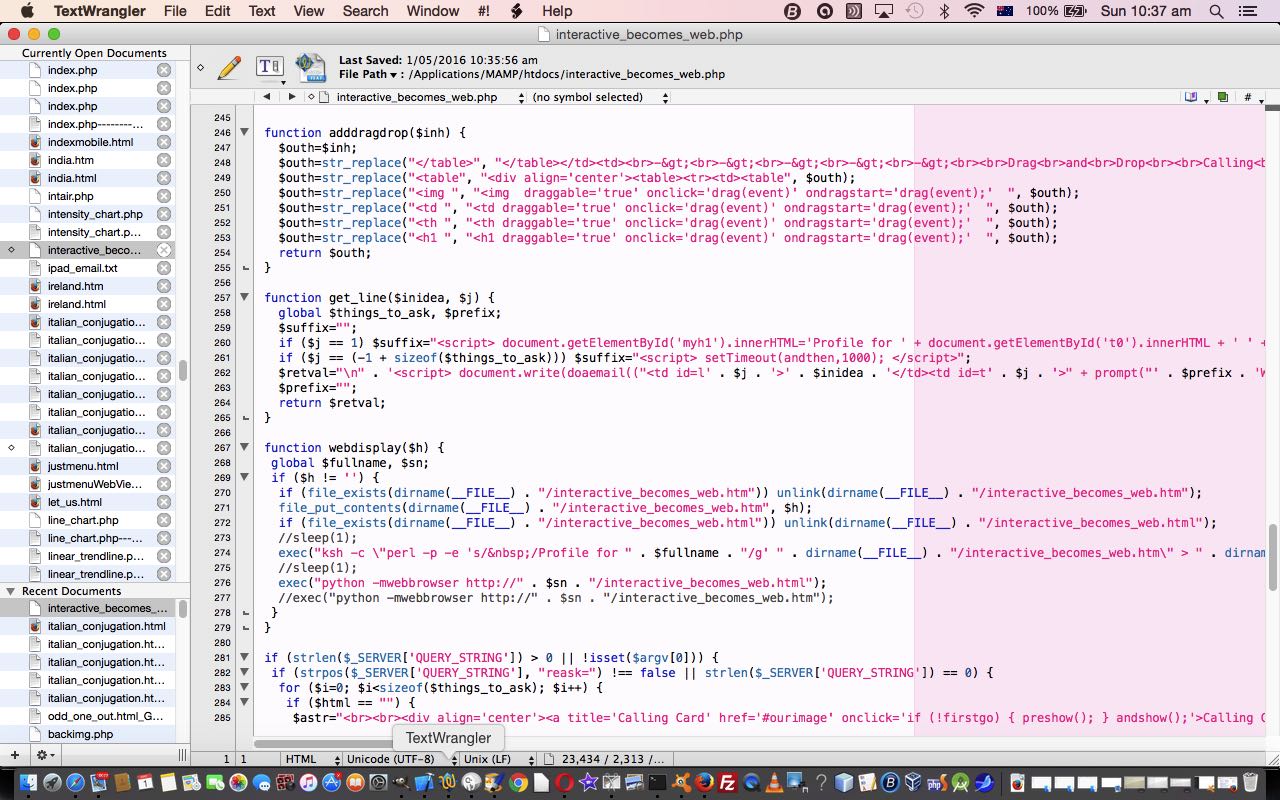Open the Text menu
Screen dimensions: 1280x800
point(262,11)
